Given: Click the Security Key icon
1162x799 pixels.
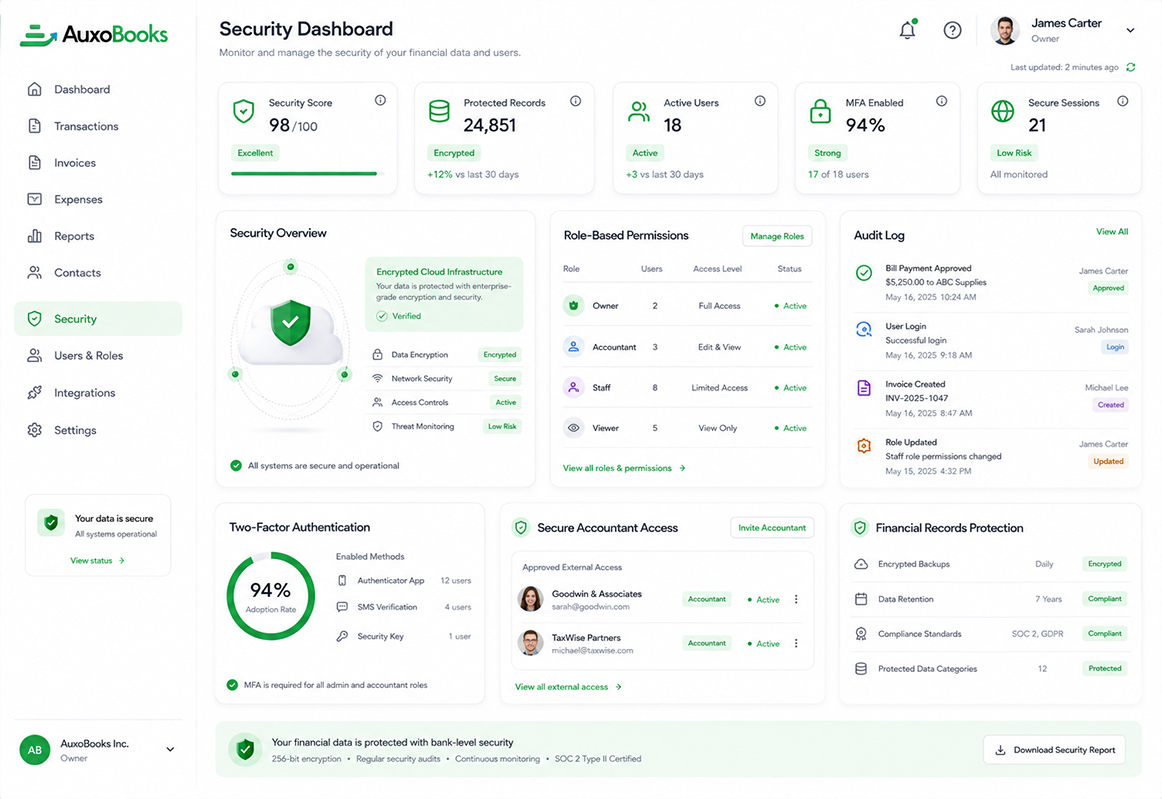Looking at the screenshot, I should (x=342, y=636).
